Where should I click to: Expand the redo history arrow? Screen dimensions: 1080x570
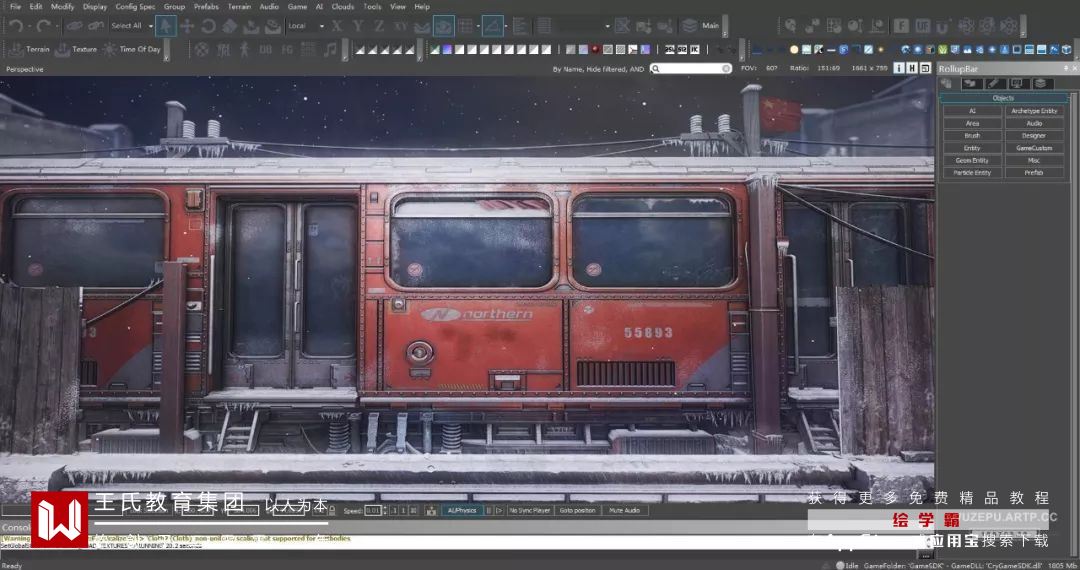(x=57, y=26)
